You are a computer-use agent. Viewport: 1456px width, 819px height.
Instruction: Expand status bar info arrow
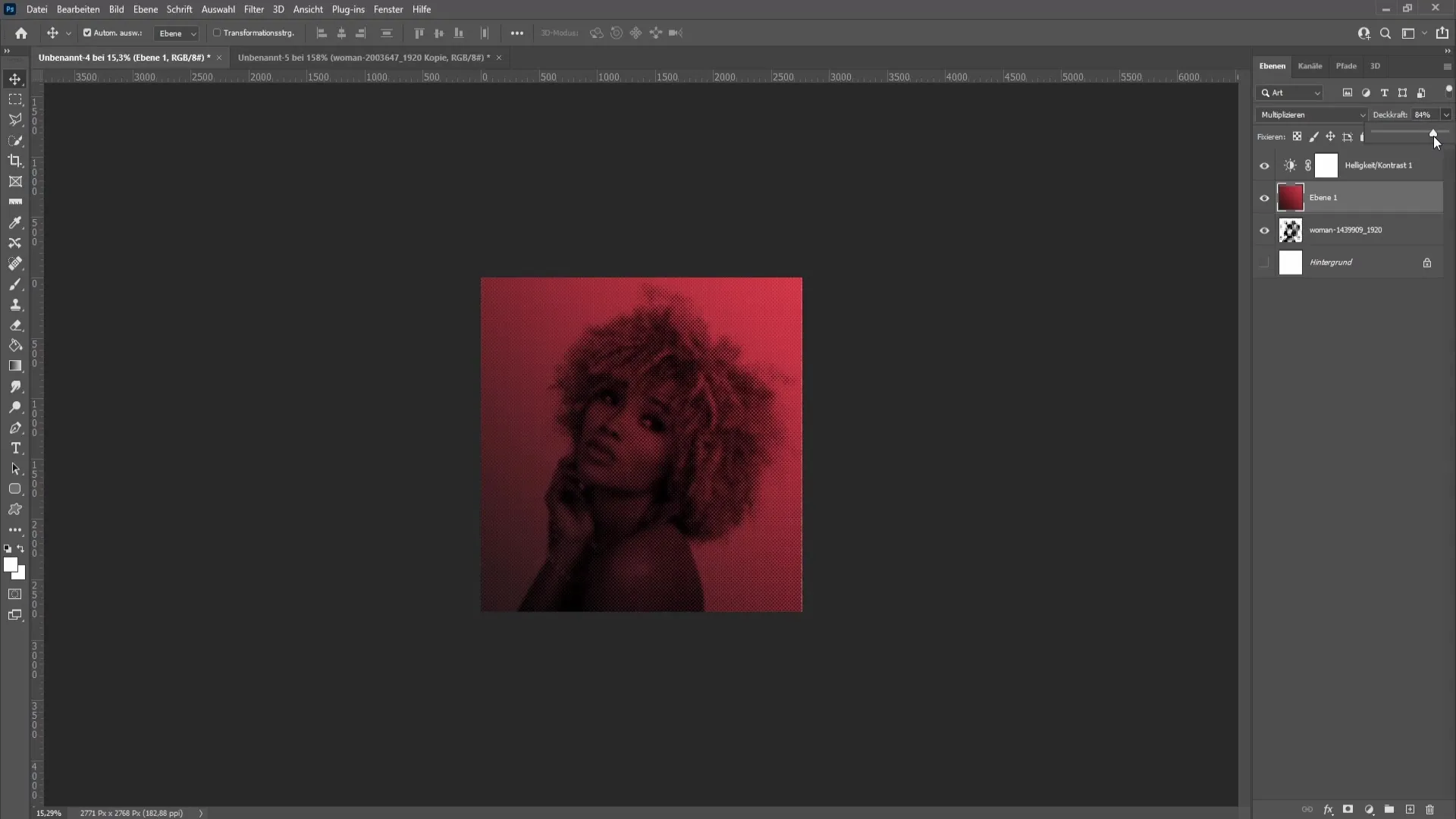pos(201,813)
